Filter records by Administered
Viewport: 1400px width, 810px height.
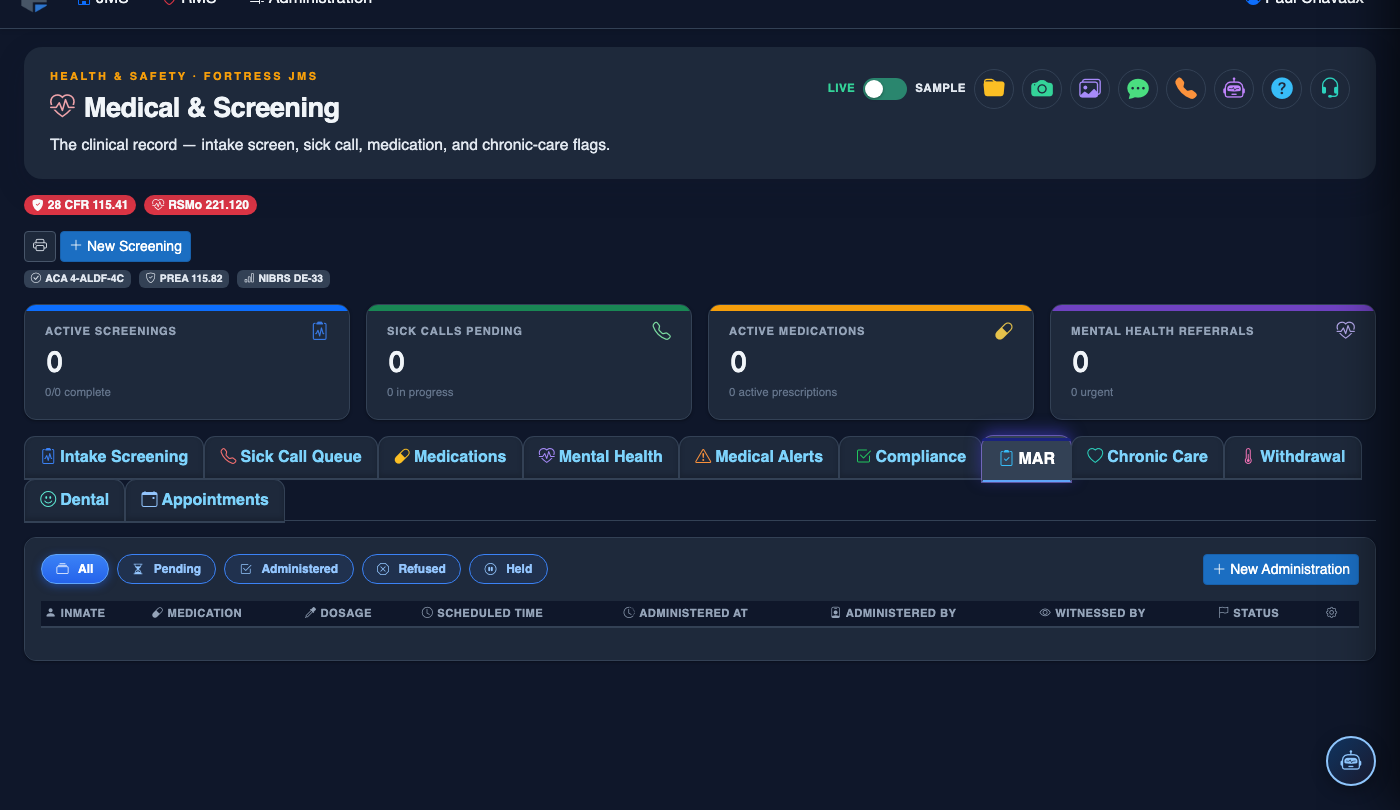click(289, 569)
